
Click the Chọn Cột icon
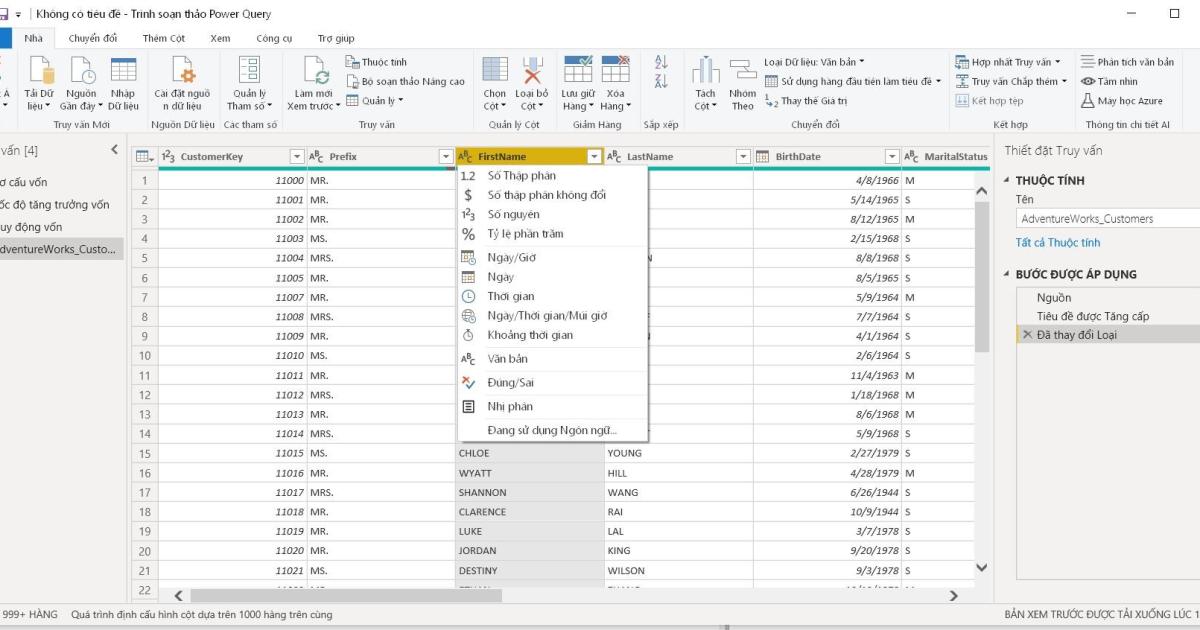coord(495,72)
